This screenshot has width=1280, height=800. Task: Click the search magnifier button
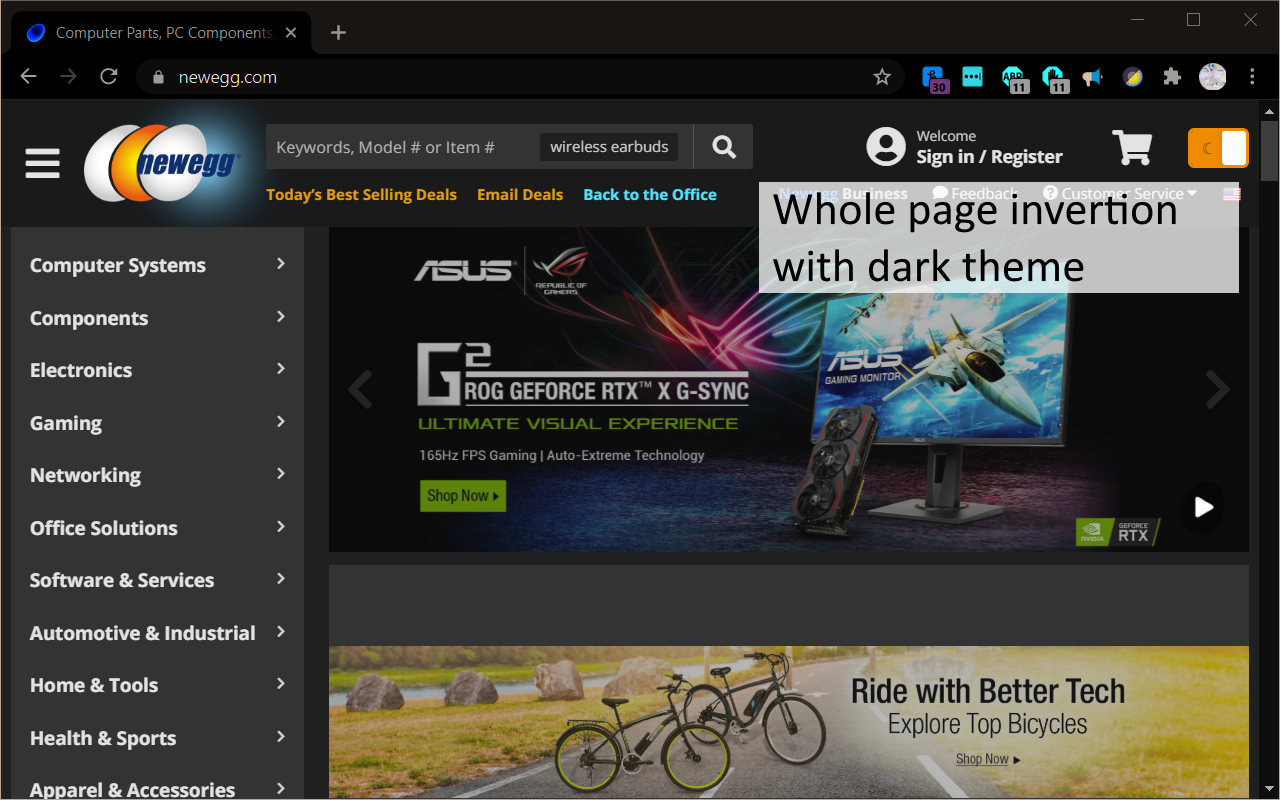click(x=723, y=147)
